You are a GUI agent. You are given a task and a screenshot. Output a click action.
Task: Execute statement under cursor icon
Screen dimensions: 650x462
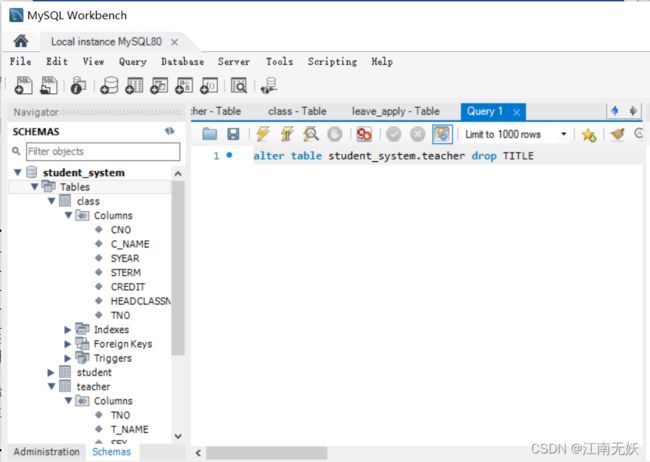pos(287,134)
